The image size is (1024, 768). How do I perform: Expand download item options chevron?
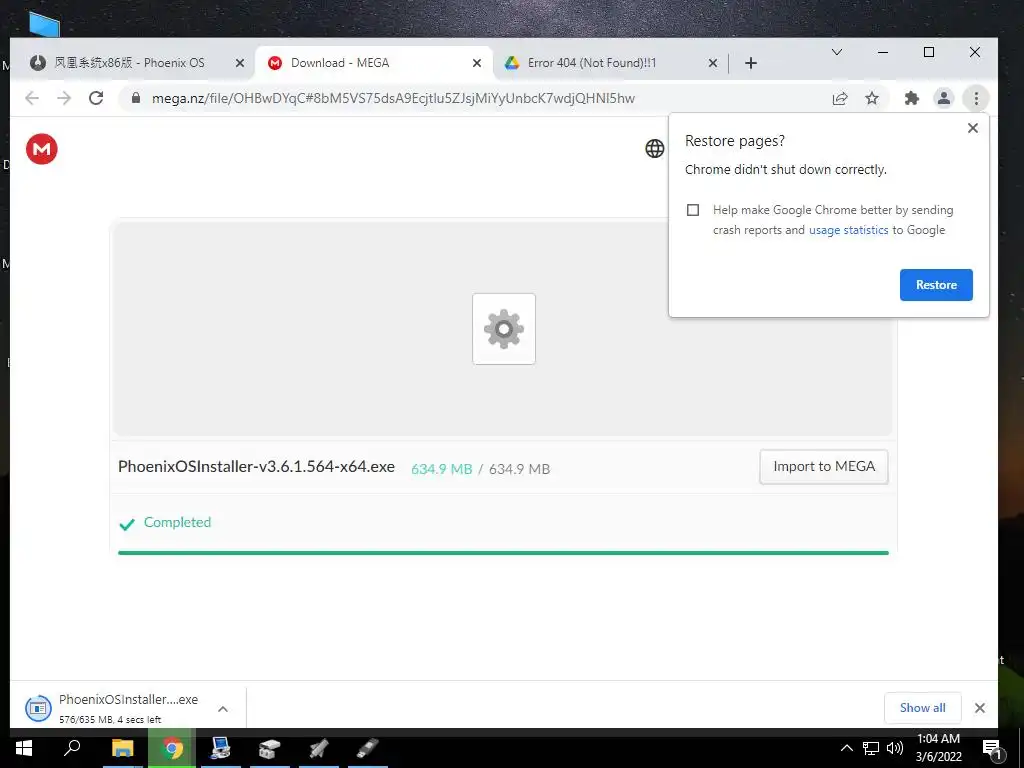pos(223,709)
